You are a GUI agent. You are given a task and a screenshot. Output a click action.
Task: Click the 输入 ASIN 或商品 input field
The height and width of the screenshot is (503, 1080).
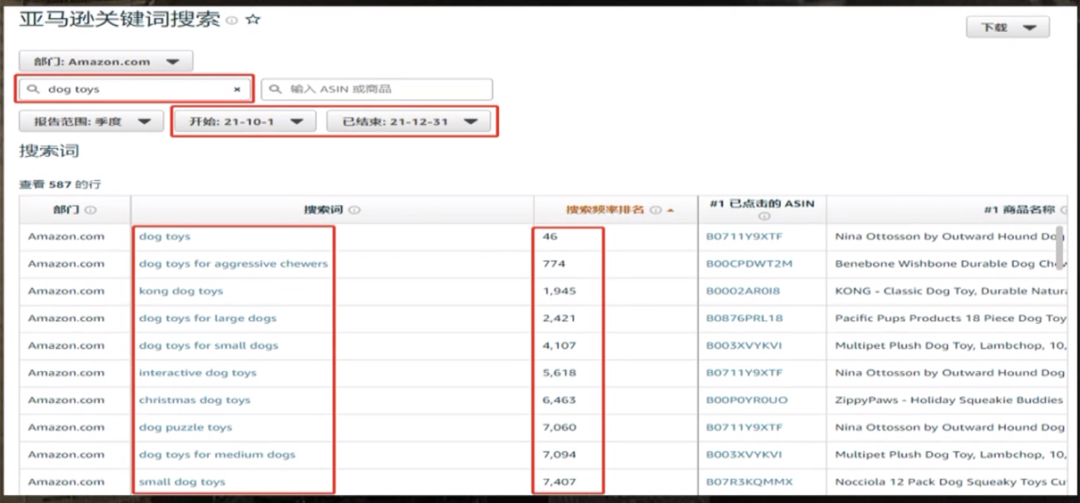377,90
